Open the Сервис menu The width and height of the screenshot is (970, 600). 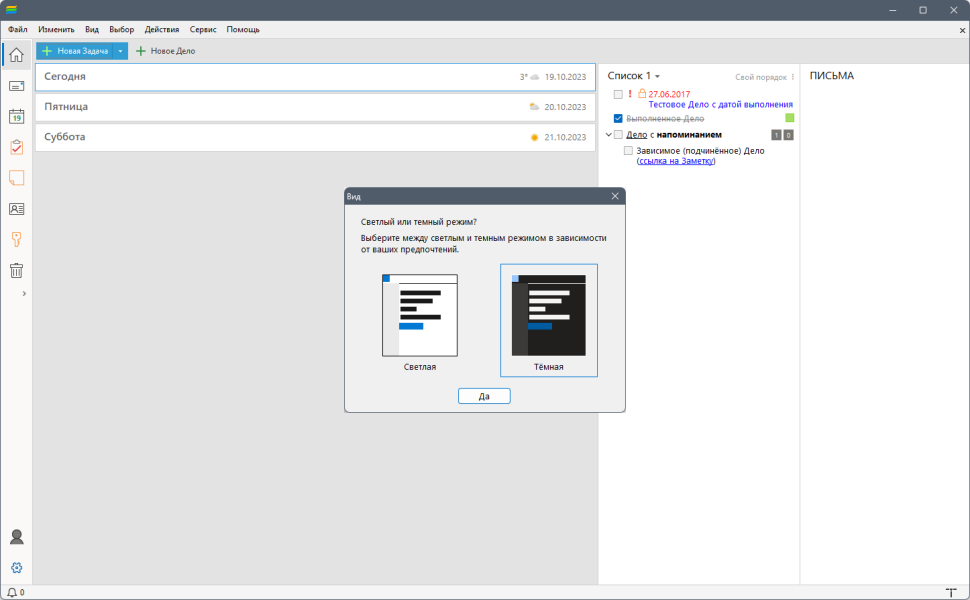click(x=203, y=30)
